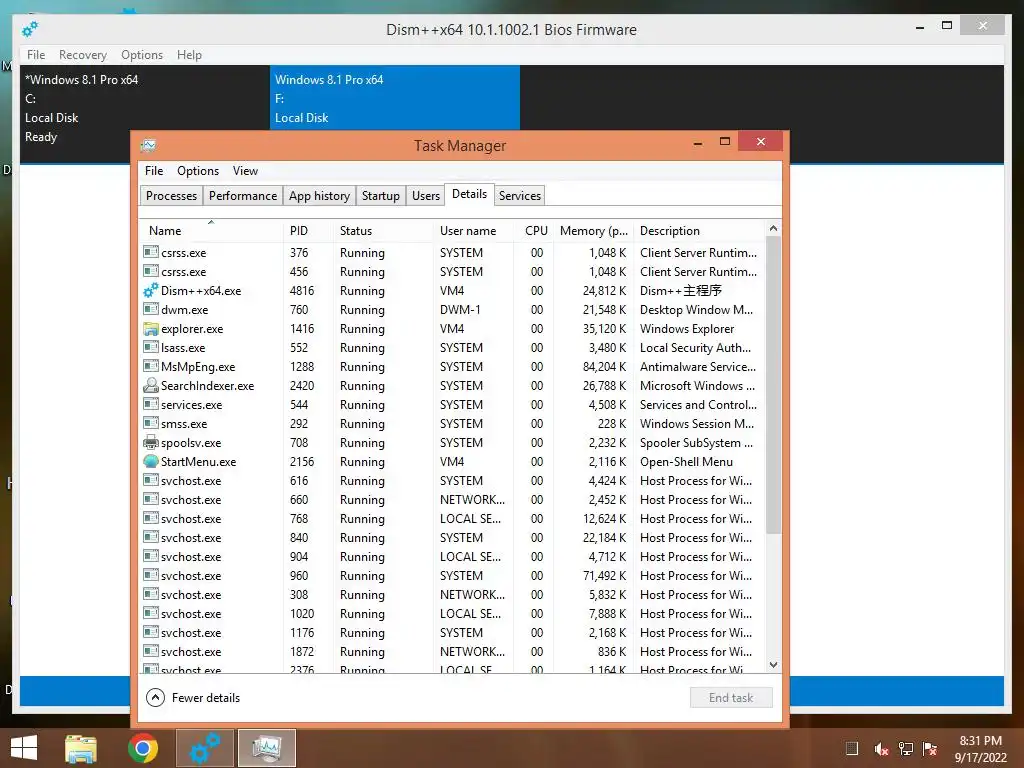Select Windows 8.1 Pro x64 on F: image
The height and width of the screenshot is (768, 1024).
pyautogui.click(x=395, y=98)
